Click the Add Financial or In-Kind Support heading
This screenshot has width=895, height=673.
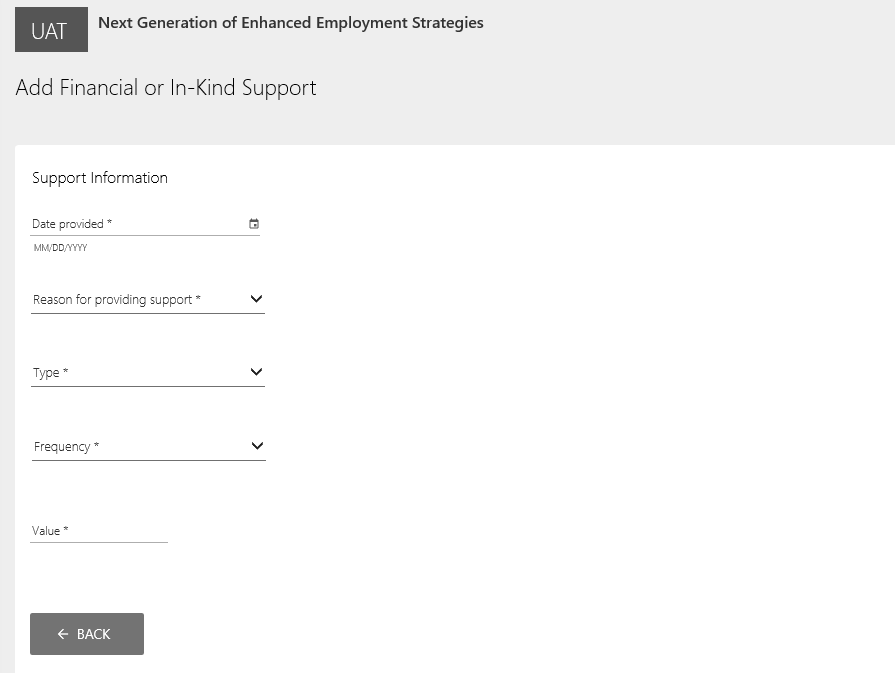pyautogui.click(x=166, y=88)
